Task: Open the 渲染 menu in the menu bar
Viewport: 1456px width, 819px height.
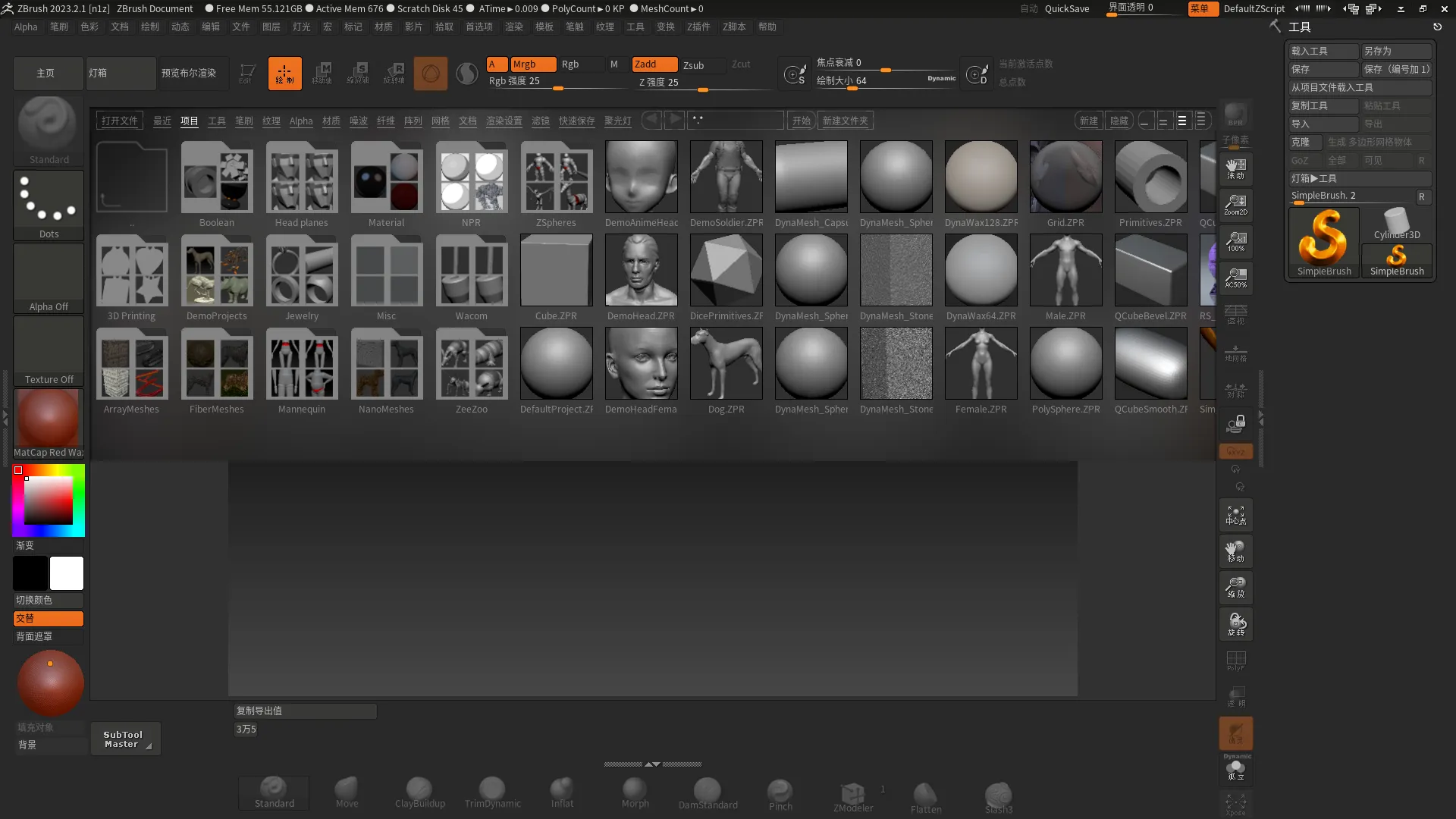Action: (514, 27)
